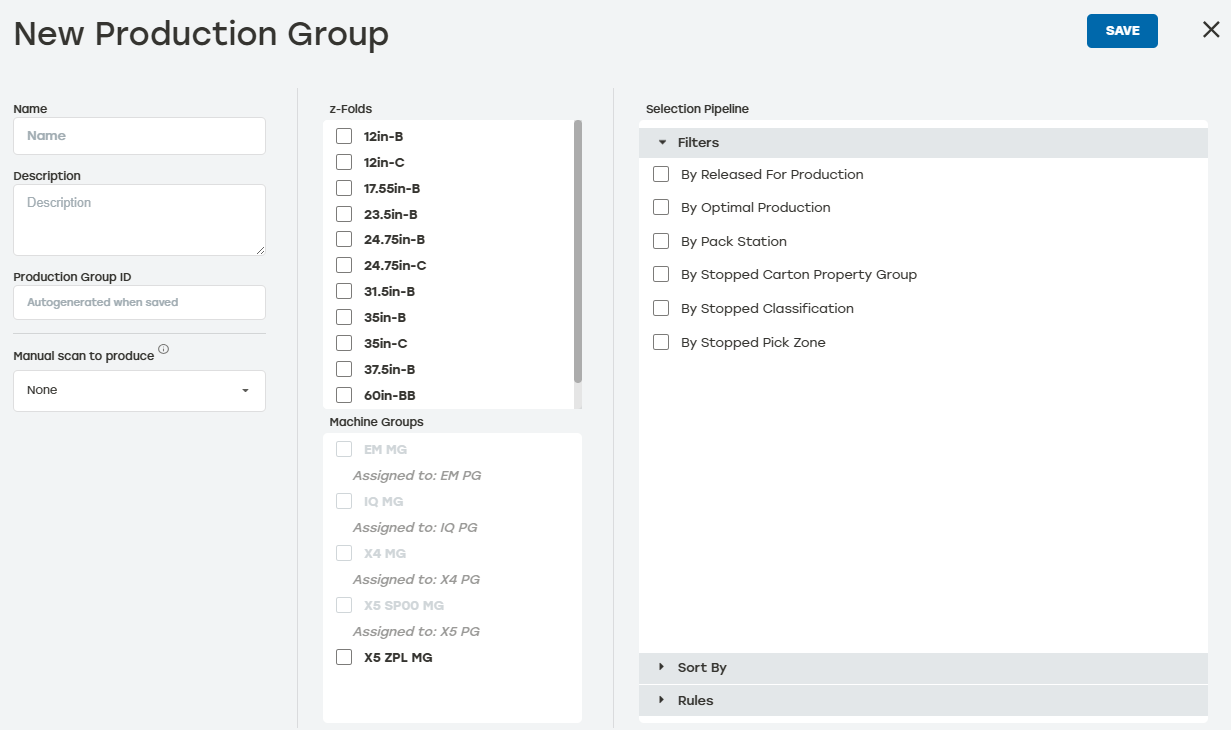The height and width of the screenshot is (730, 1231).
Task: Check the X5 ZPL MG machine group
Action: click(x=344, y=657)
